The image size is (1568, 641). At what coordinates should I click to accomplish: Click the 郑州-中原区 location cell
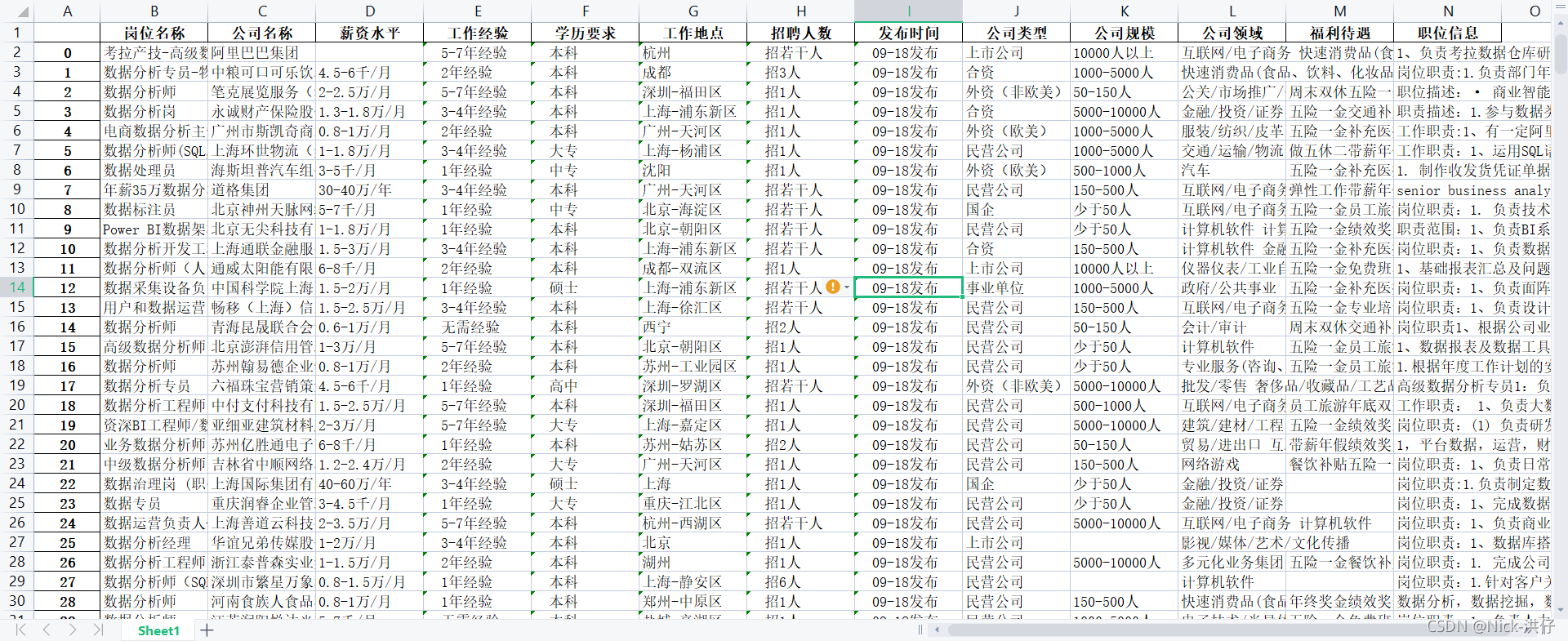point(693,601)
